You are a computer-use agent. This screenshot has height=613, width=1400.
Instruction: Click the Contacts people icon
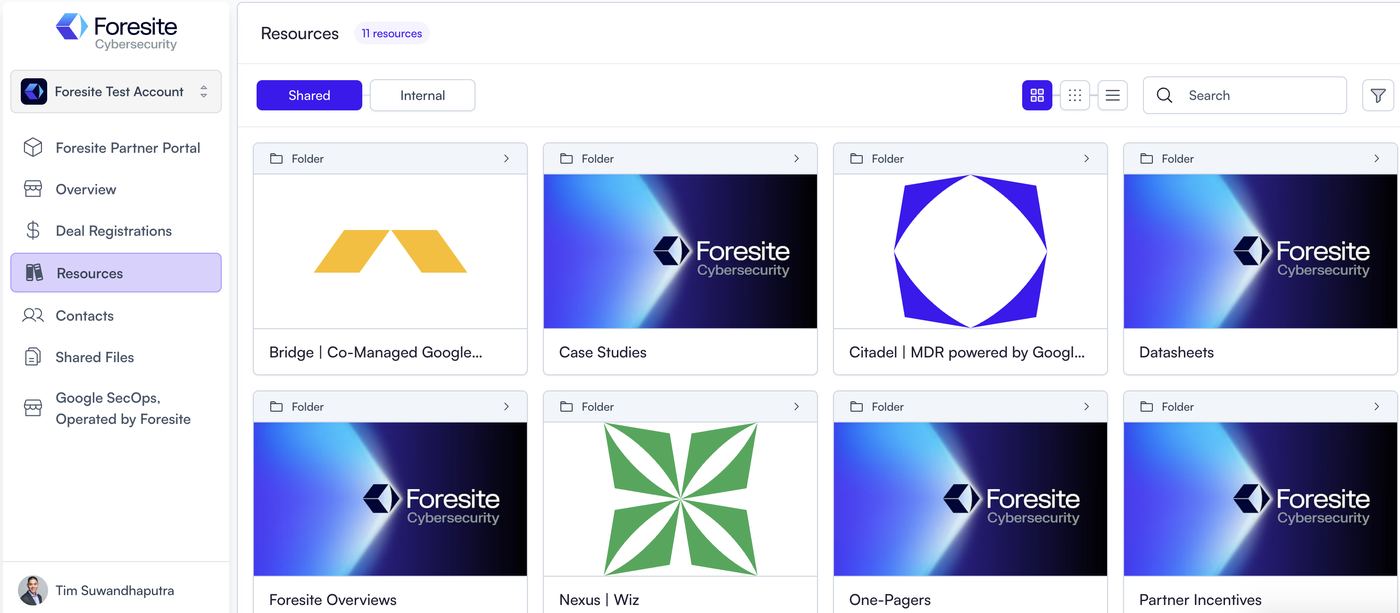[33, 315]
